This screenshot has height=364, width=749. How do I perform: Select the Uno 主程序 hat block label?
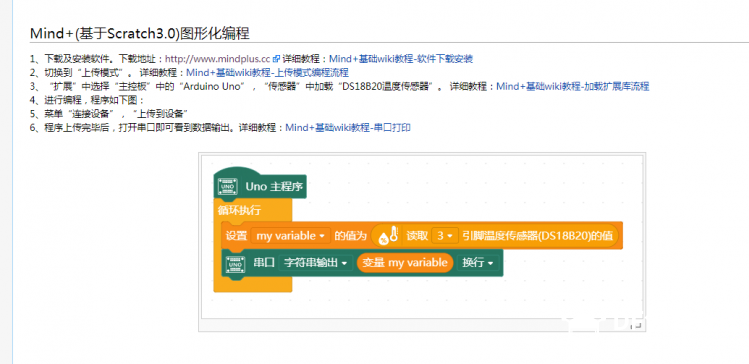pyautogui.click(x=274, y=187)
